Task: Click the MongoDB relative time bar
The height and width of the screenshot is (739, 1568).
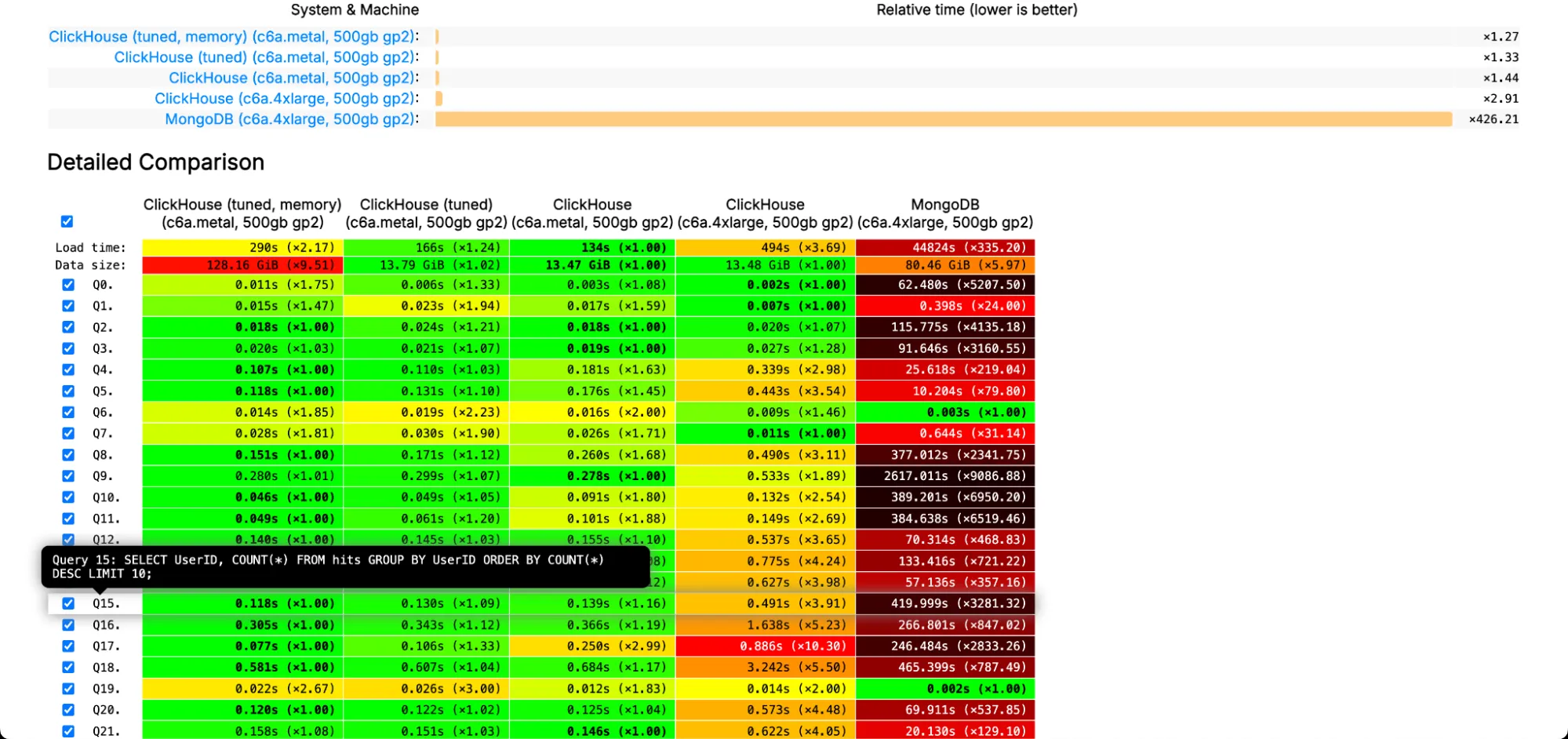Action: pos(944,119)
